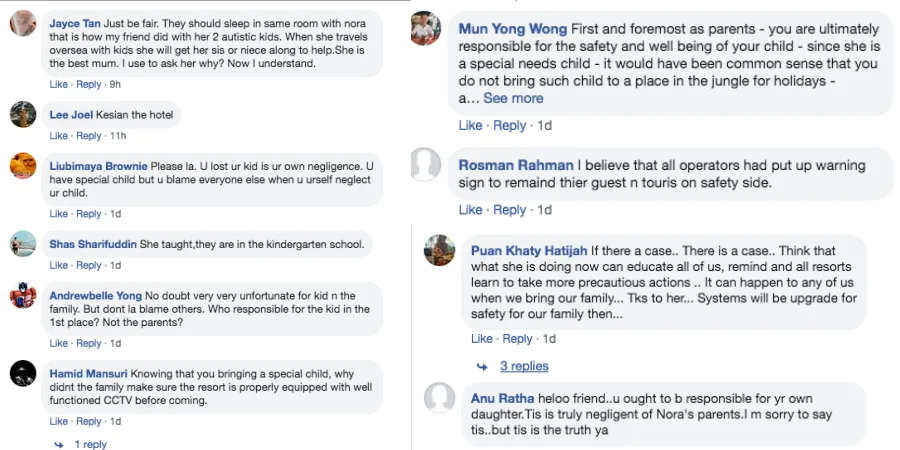Open Andrewbelle Yong's profile picture

pyautogui.click(x=23, y=296)
